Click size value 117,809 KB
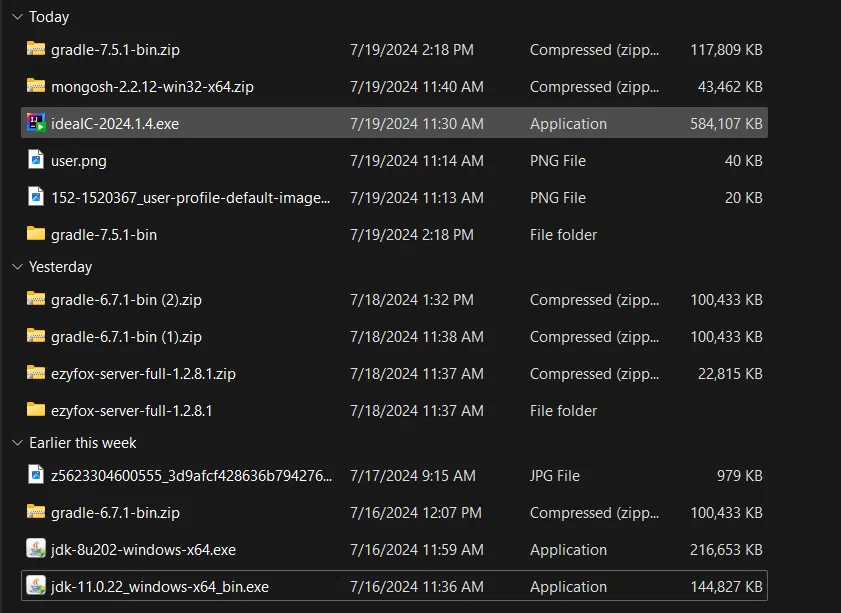This screenshot has width=841, height=613. (x=726, y=50)
